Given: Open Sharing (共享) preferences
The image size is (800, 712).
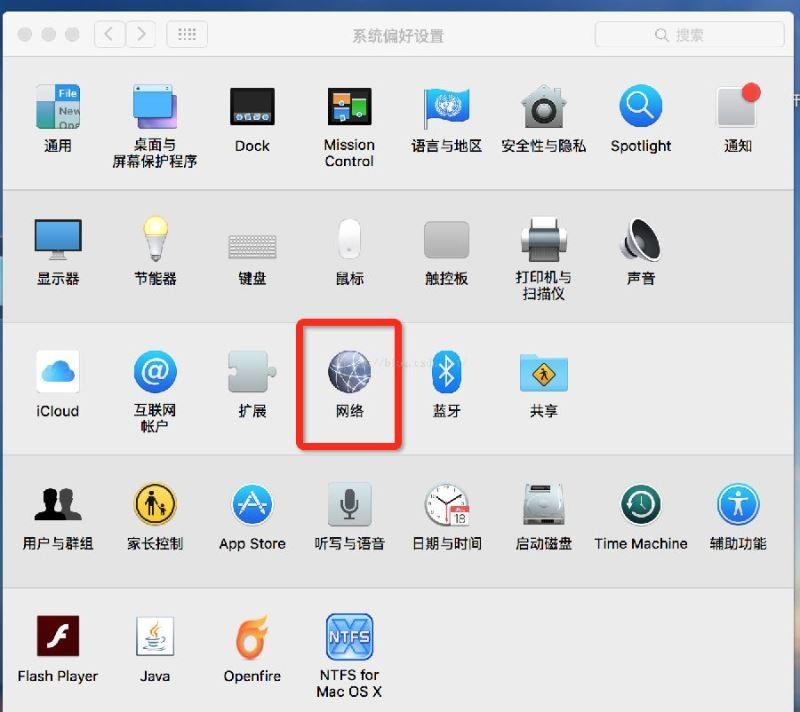Looking at the screenshot, I should 543,377.
